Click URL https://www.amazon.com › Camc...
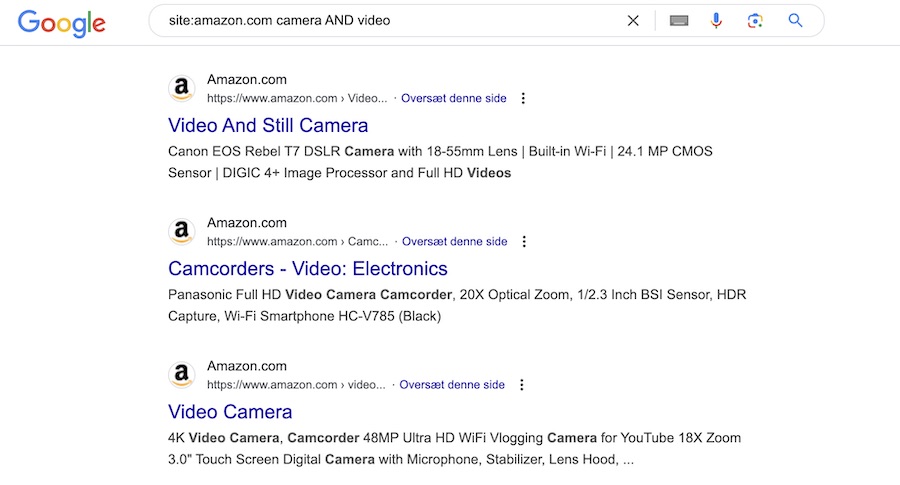900x485 pixels. (297, 242)
